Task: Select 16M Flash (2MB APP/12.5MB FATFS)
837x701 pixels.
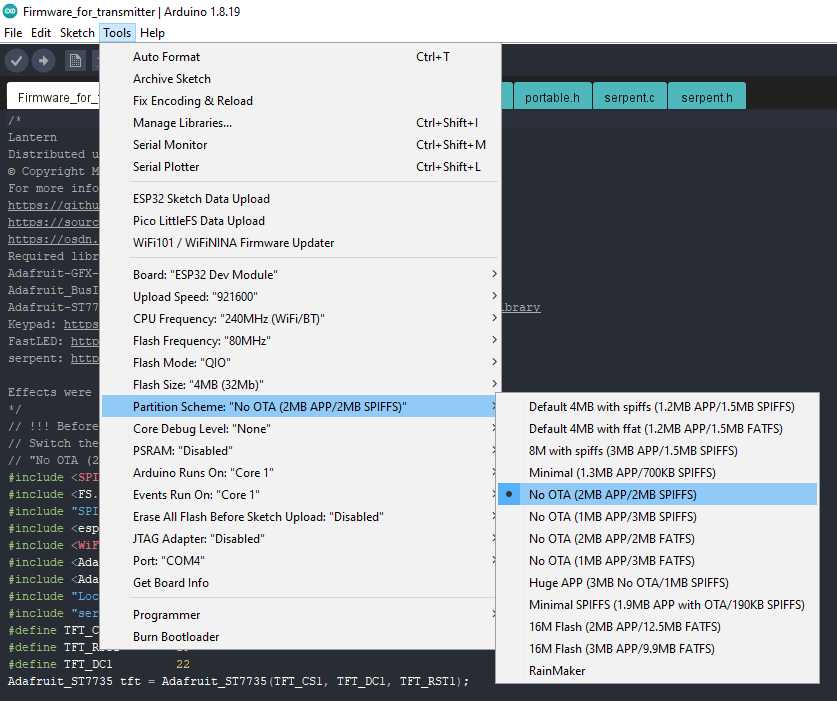Action: coord(658,627)
